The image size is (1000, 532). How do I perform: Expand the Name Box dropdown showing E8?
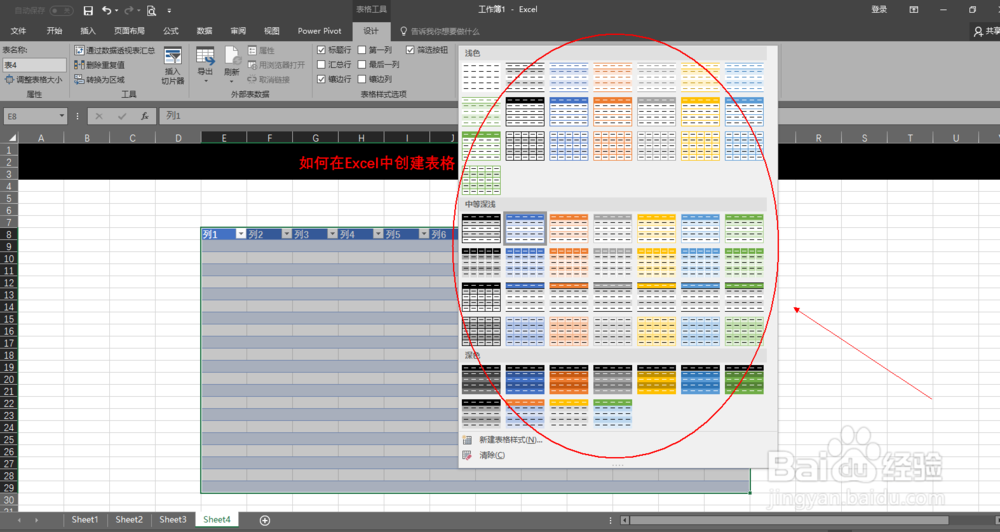pyautogui.click(x=62, y=116)
